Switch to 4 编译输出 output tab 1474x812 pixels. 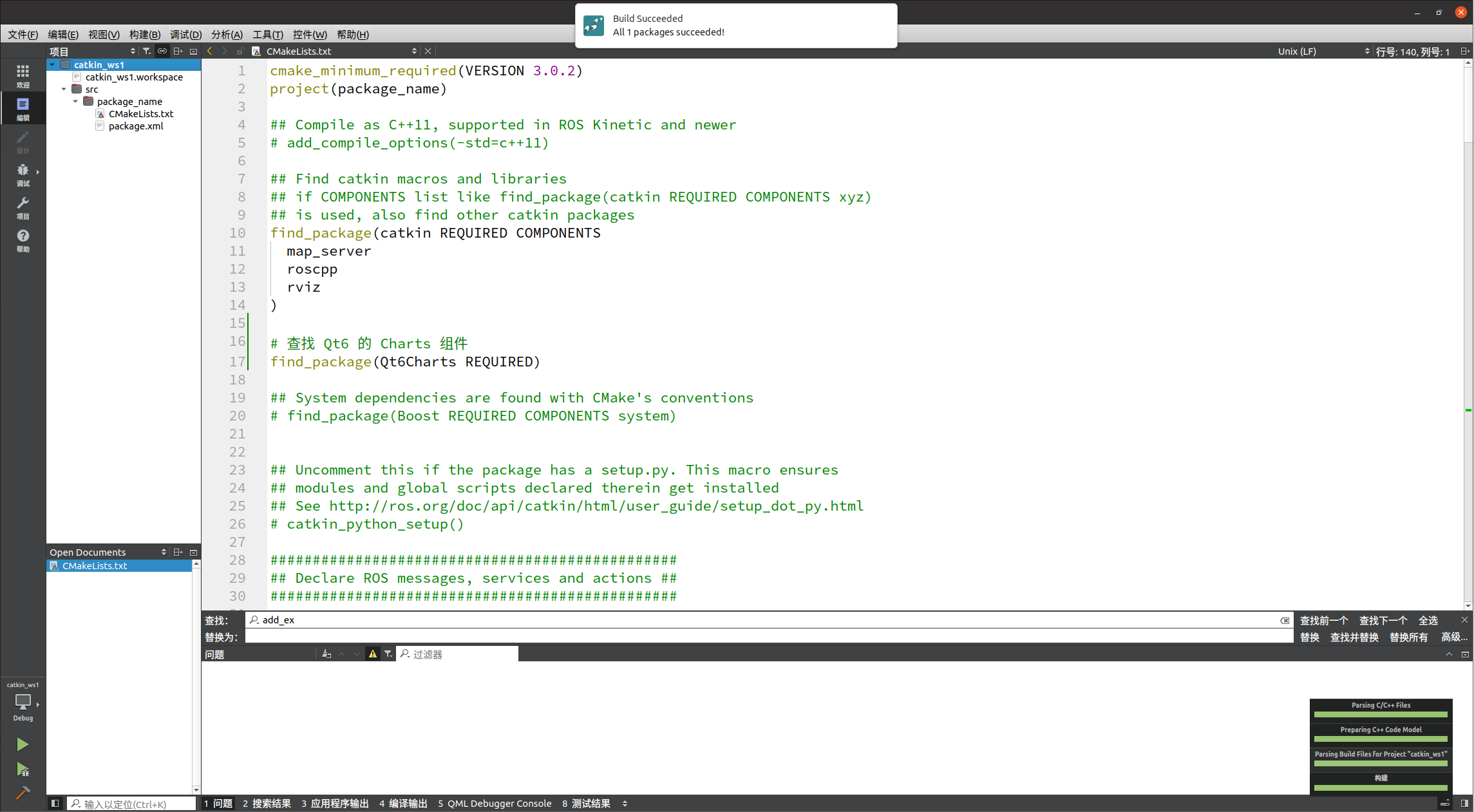point(403,803)
